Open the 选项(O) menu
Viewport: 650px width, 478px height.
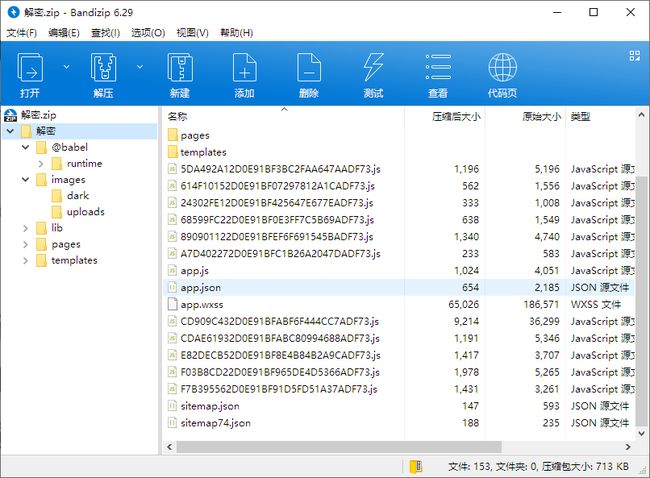coord(148,33)
